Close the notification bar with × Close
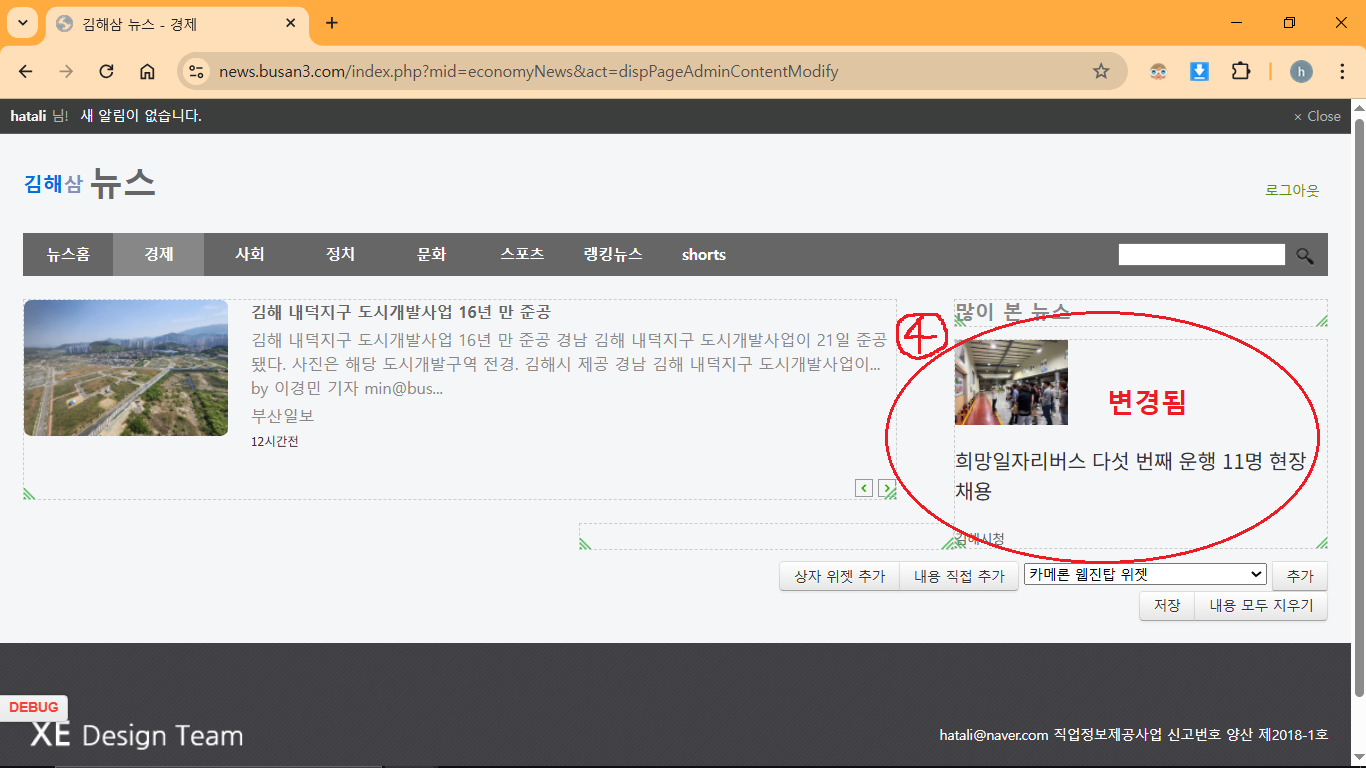This screenshot has height=768, width=1366. (1317, 116)
